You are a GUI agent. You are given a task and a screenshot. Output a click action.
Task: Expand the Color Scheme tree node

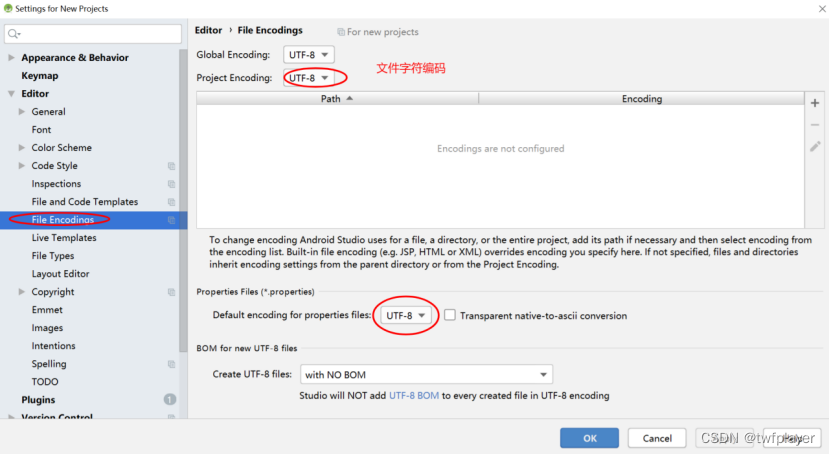(22, 148)
